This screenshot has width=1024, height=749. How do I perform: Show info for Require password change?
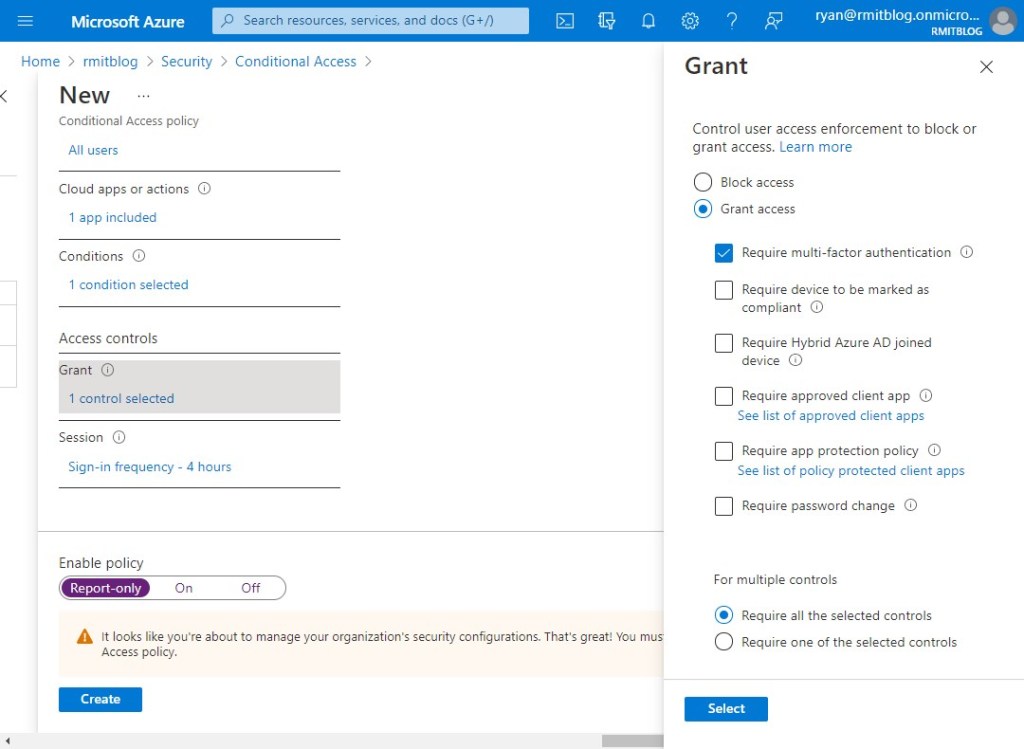[x=911, y=505]
